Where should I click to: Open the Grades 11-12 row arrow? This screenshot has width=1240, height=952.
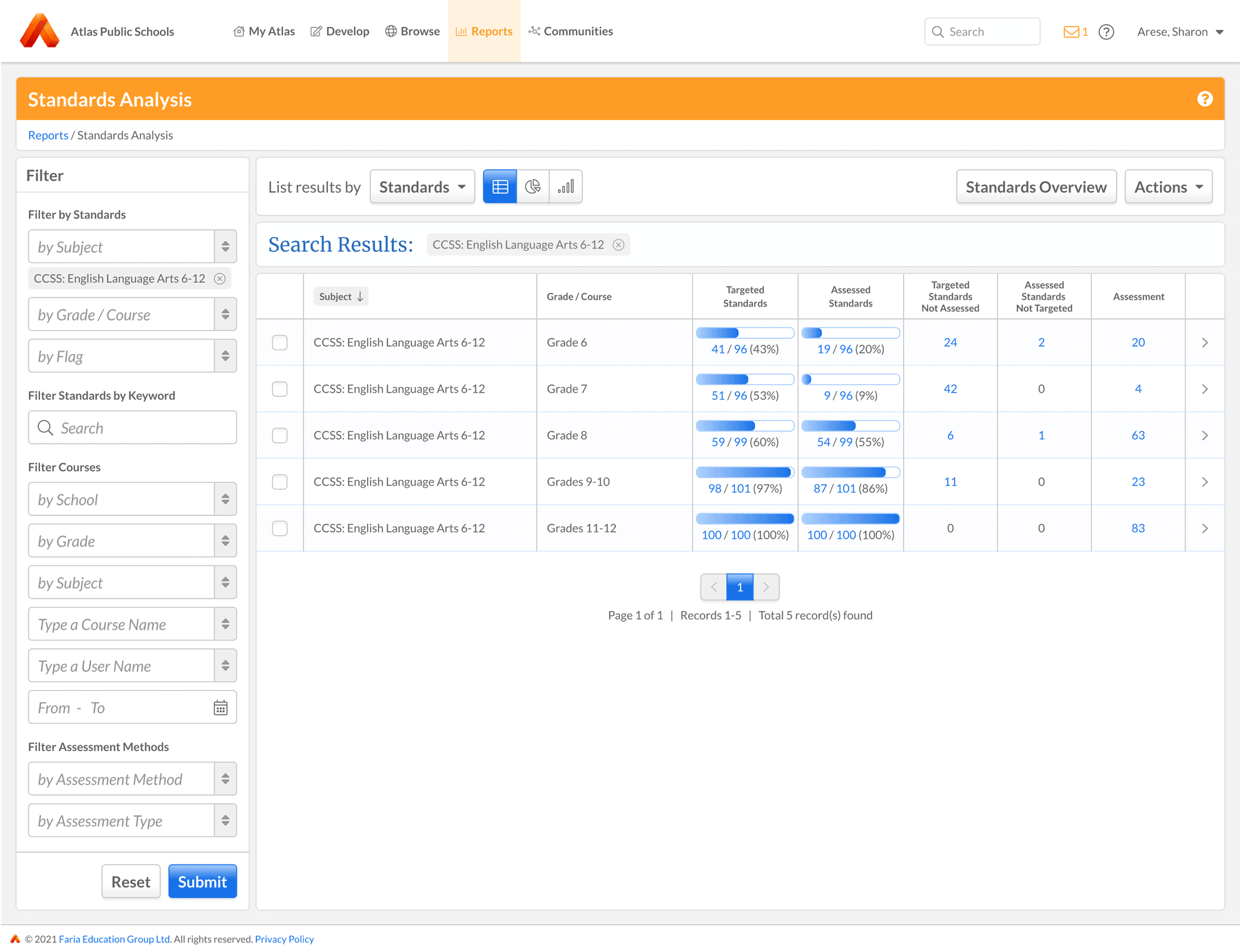tap(1205, 528)
